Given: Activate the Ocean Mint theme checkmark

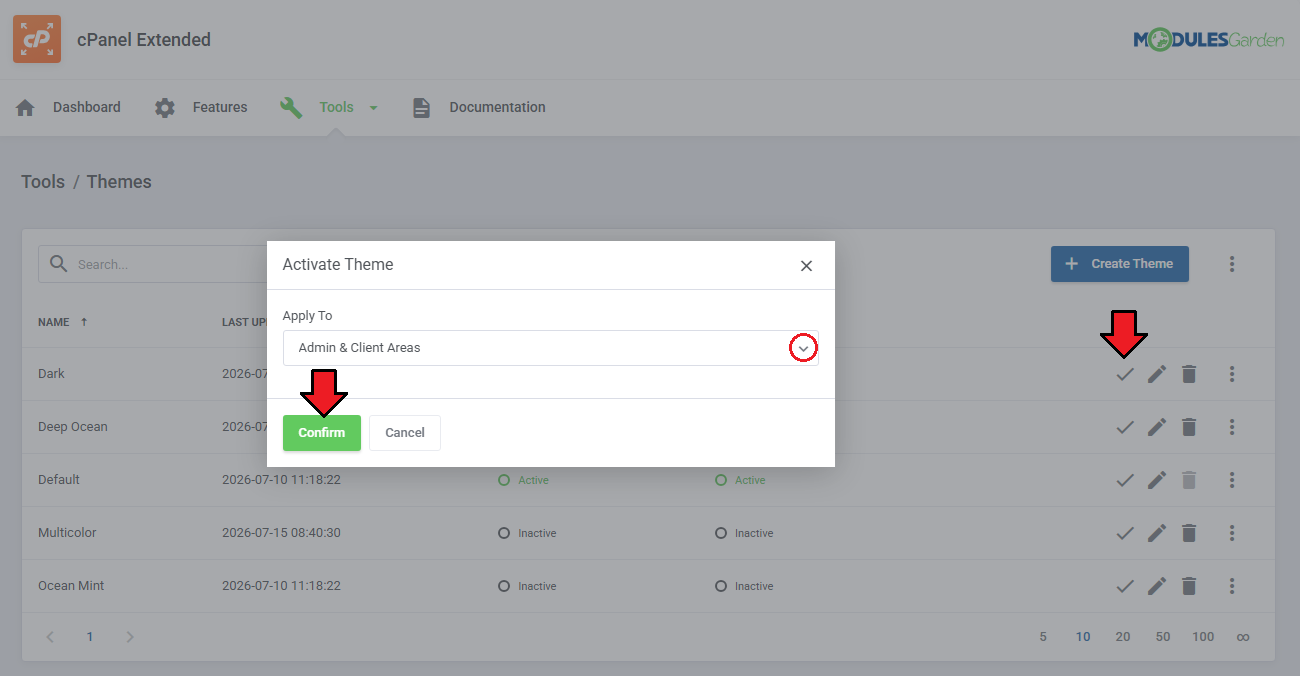Looking at the screenshot, I should tap(1125, 586).
